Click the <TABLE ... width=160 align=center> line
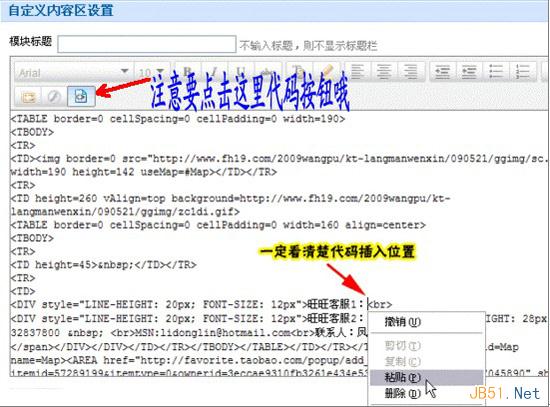The width and height of the screenshot is (550, 407). tap(218, 225)
